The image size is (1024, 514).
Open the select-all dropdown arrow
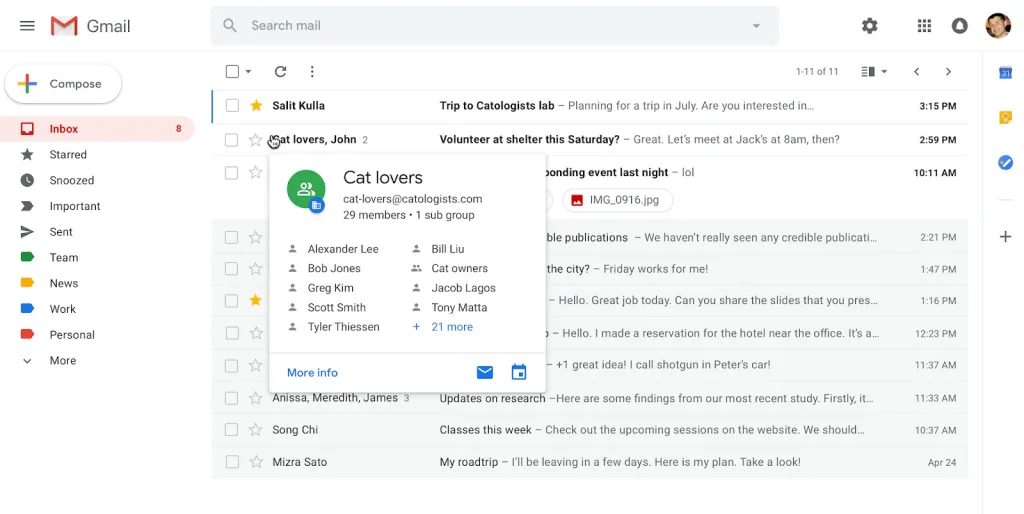249,72
